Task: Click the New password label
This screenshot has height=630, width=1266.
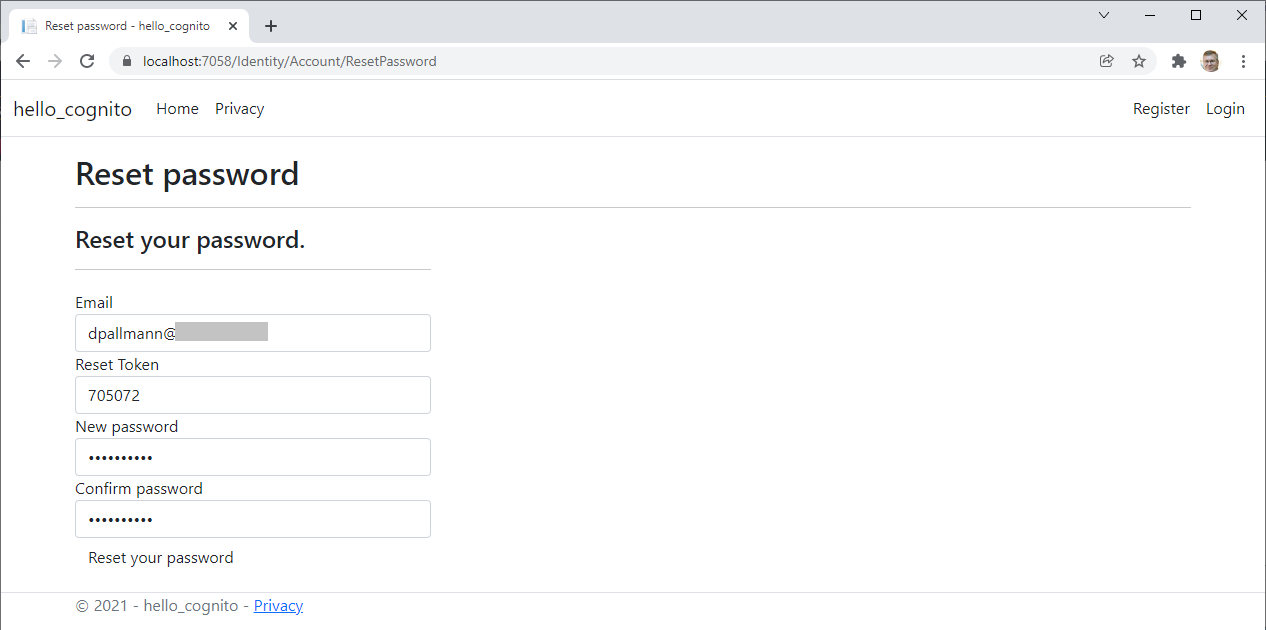Action: pos(127,427)
